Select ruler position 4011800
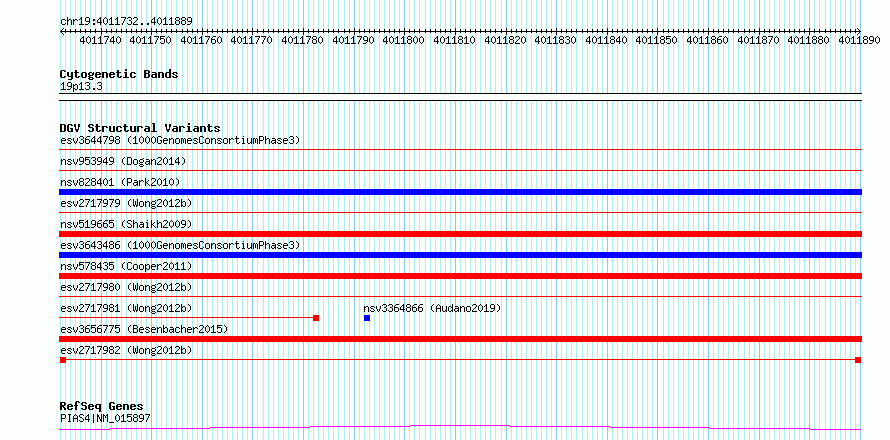The height and width of the screenshot is (440, 890). [x=404, y=40]
